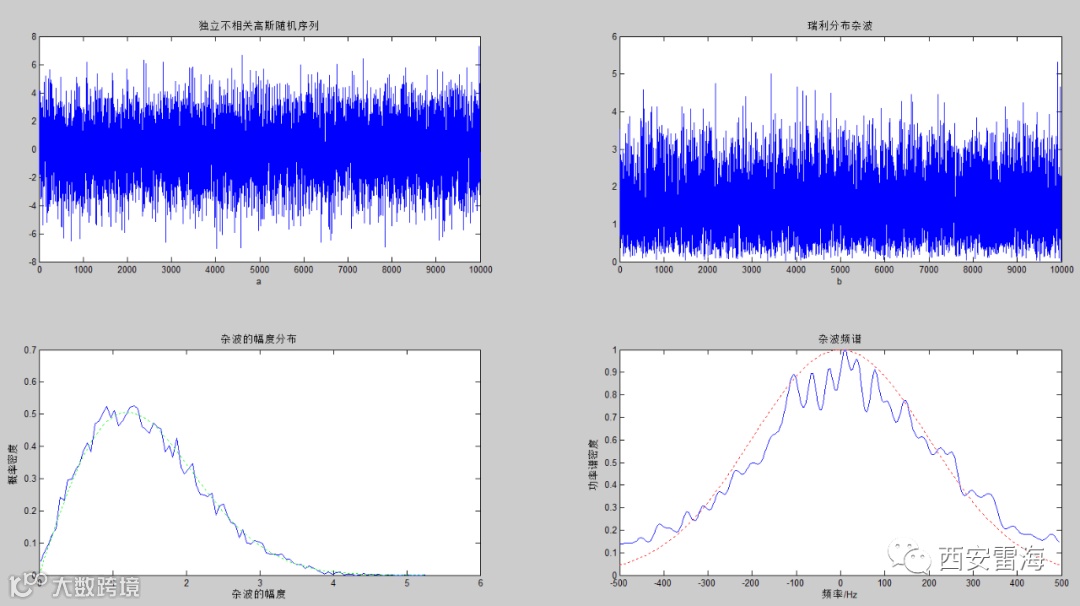Select the title 杂波频谱
The height and width of the screenshot is (606, 1080).
click(x=840, y=339)
